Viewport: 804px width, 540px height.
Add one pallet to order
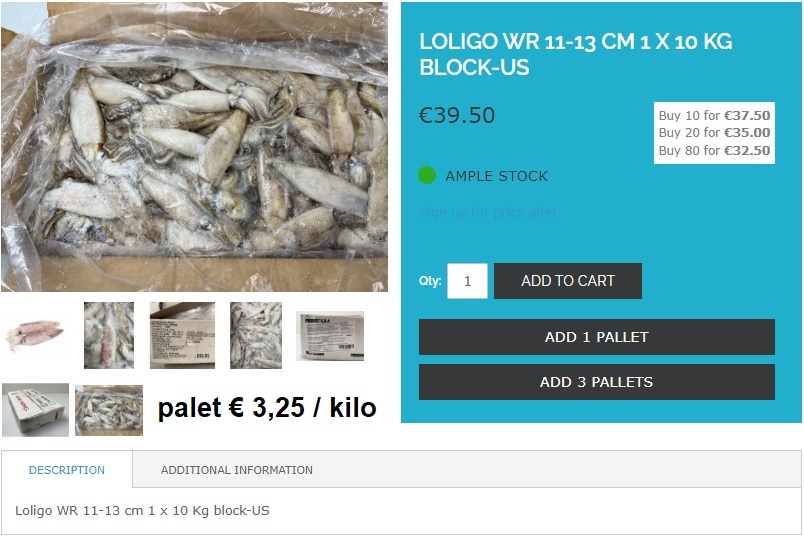click(596, 337)
